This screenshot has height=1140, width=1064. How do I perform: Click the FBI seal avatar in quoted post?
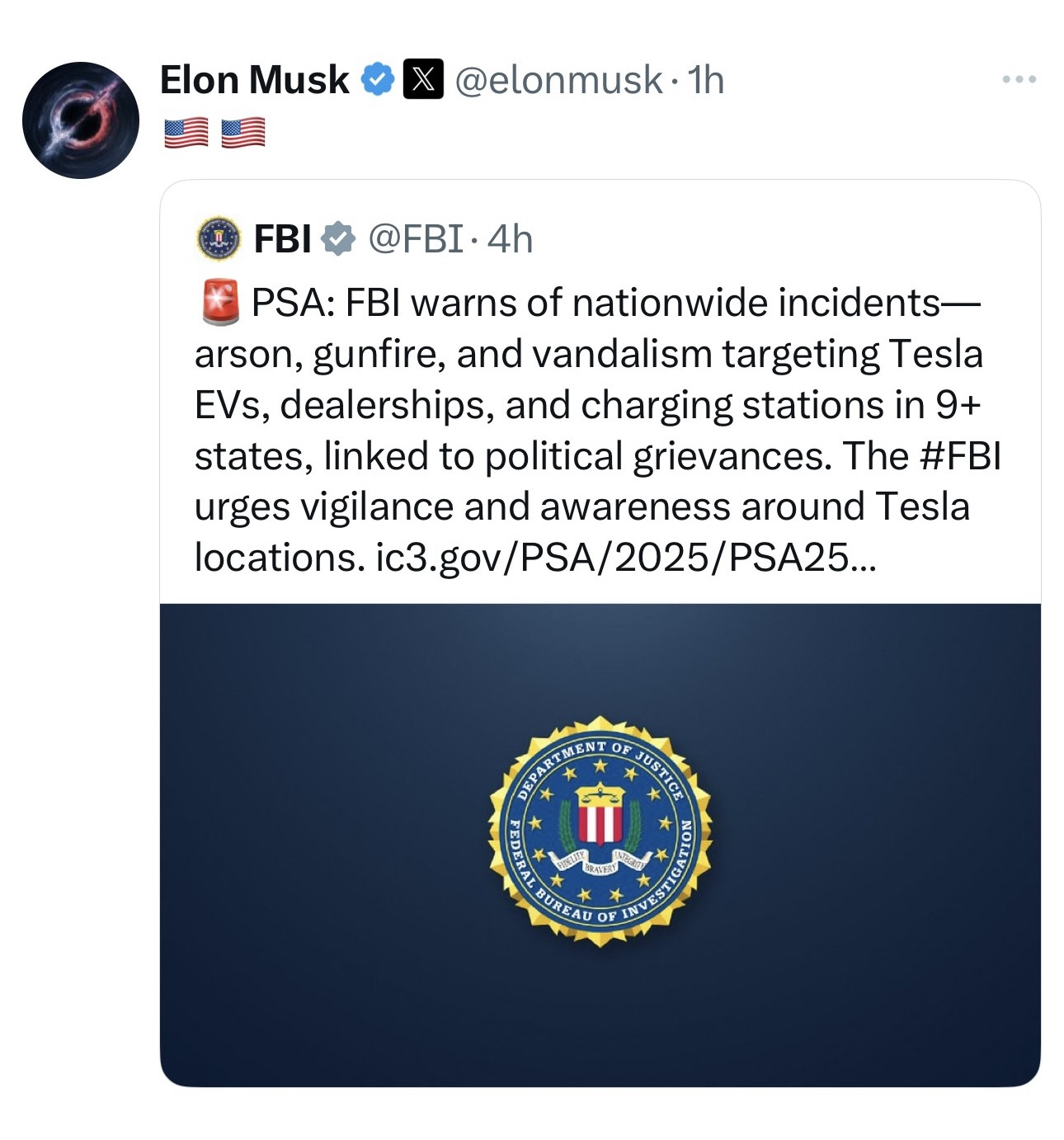coord(219,238)
